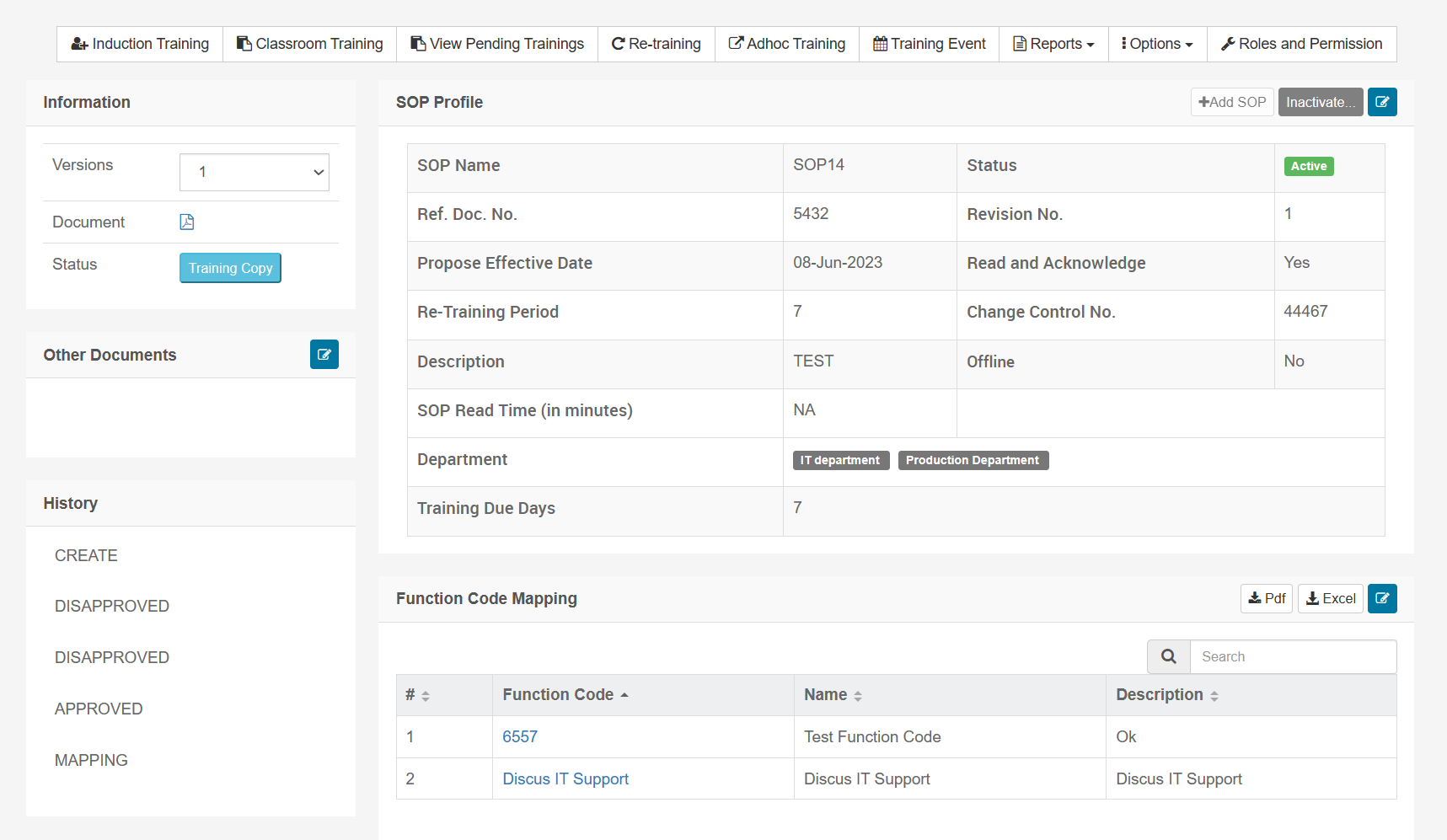Screen dimensions: 1447x840
Task: Open Adhoc Training page
Action: (787, 44)
